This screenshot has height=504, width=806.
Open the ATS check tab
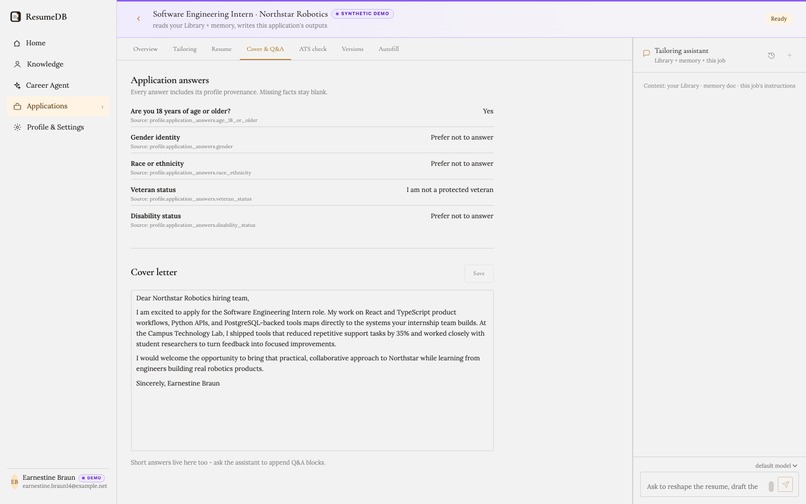tap(313, 49)
